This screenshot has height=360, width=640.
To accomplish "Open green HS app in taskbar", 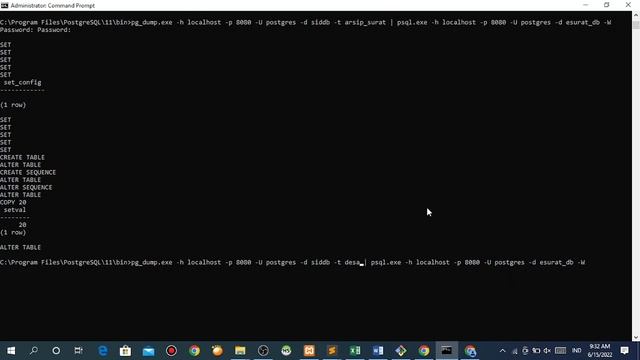I will (x=286, y=351).
